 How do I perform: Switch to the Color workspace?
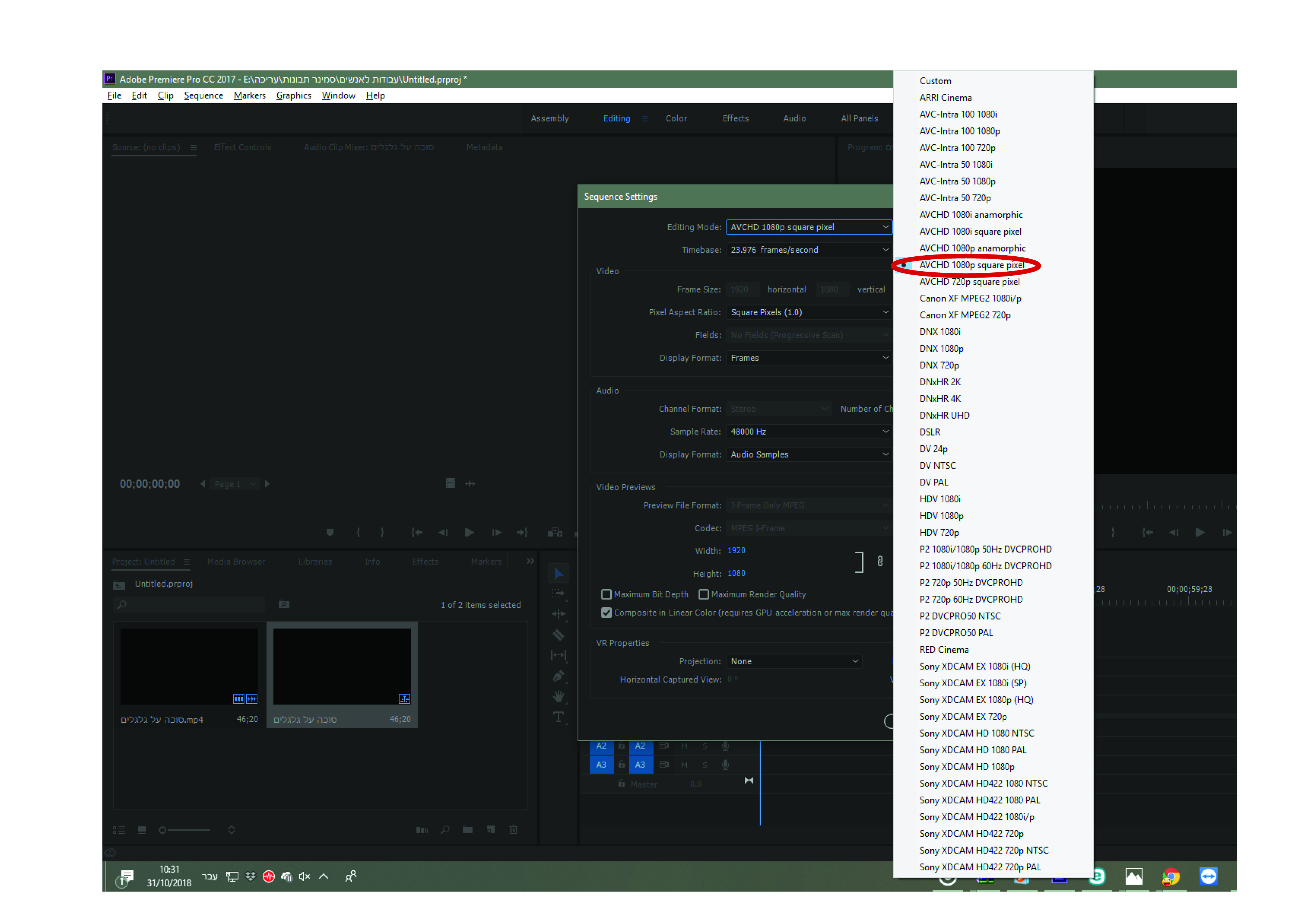(x=676, y=118)
